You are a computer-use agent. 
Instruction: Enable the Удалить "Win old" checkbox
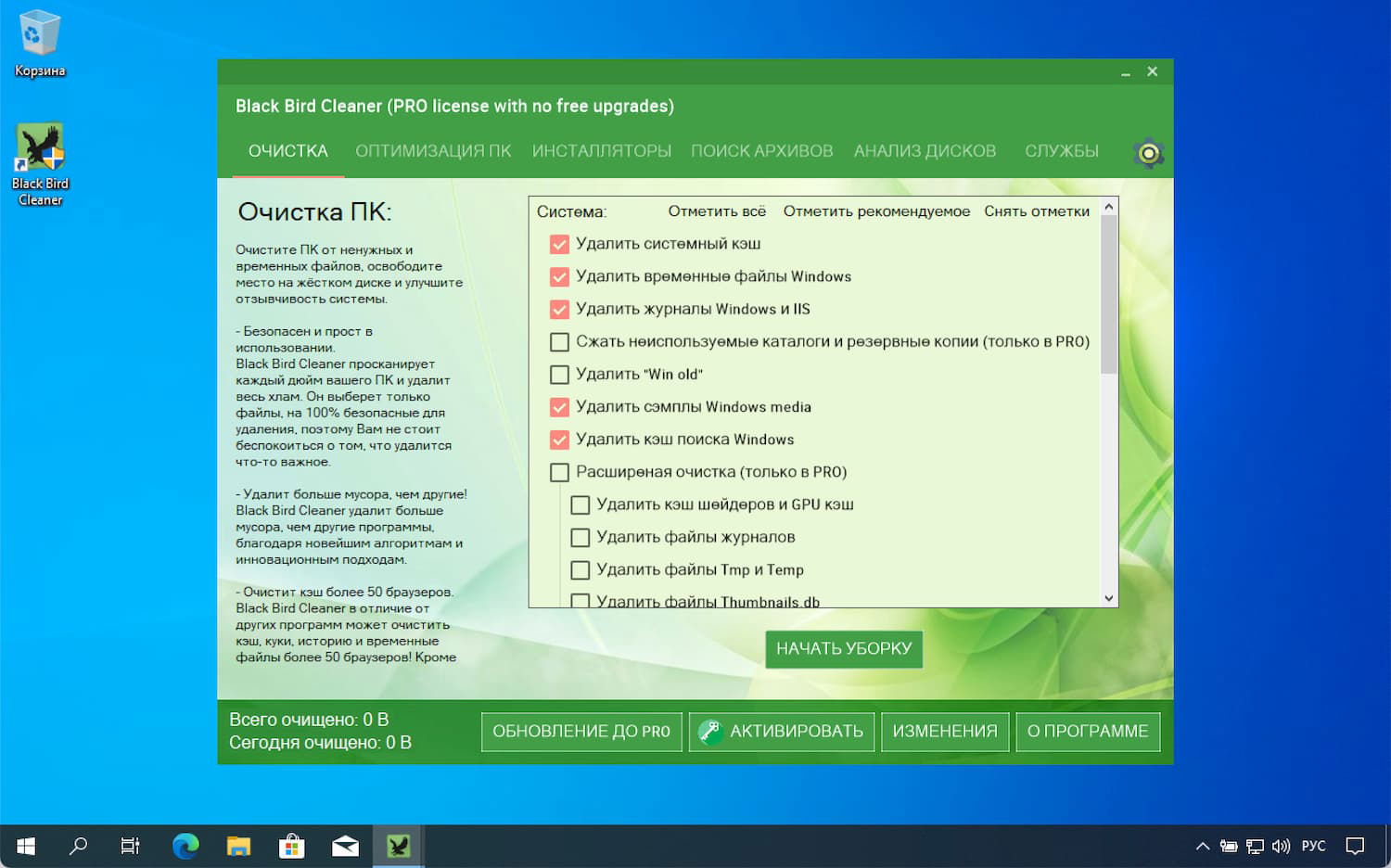559,375
